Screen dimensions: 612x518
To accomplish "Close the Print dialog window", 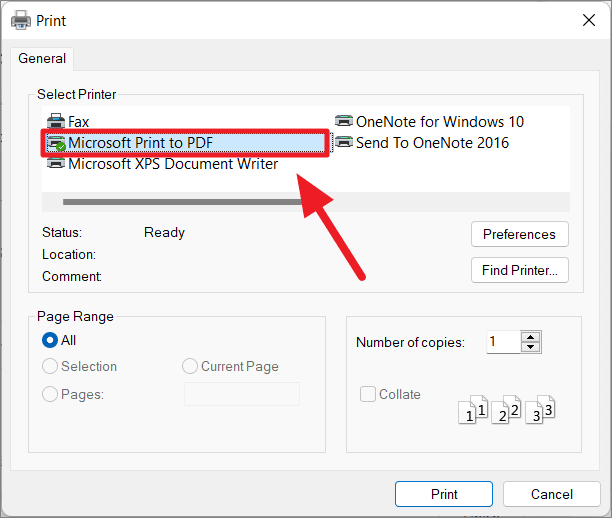I will 589,20.
